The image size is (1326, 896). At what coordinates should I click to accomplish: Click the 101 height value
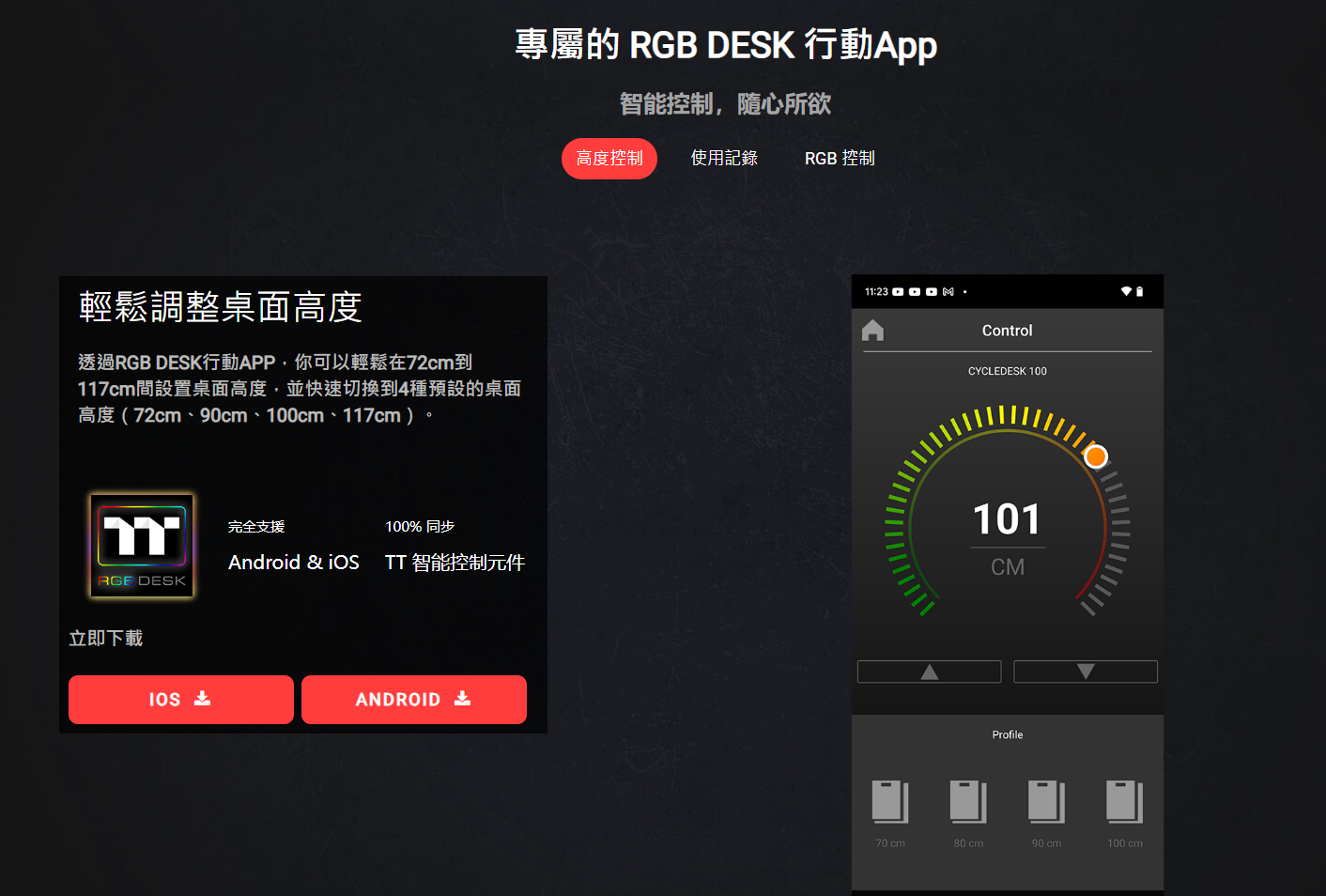(x=1007, y=519)
